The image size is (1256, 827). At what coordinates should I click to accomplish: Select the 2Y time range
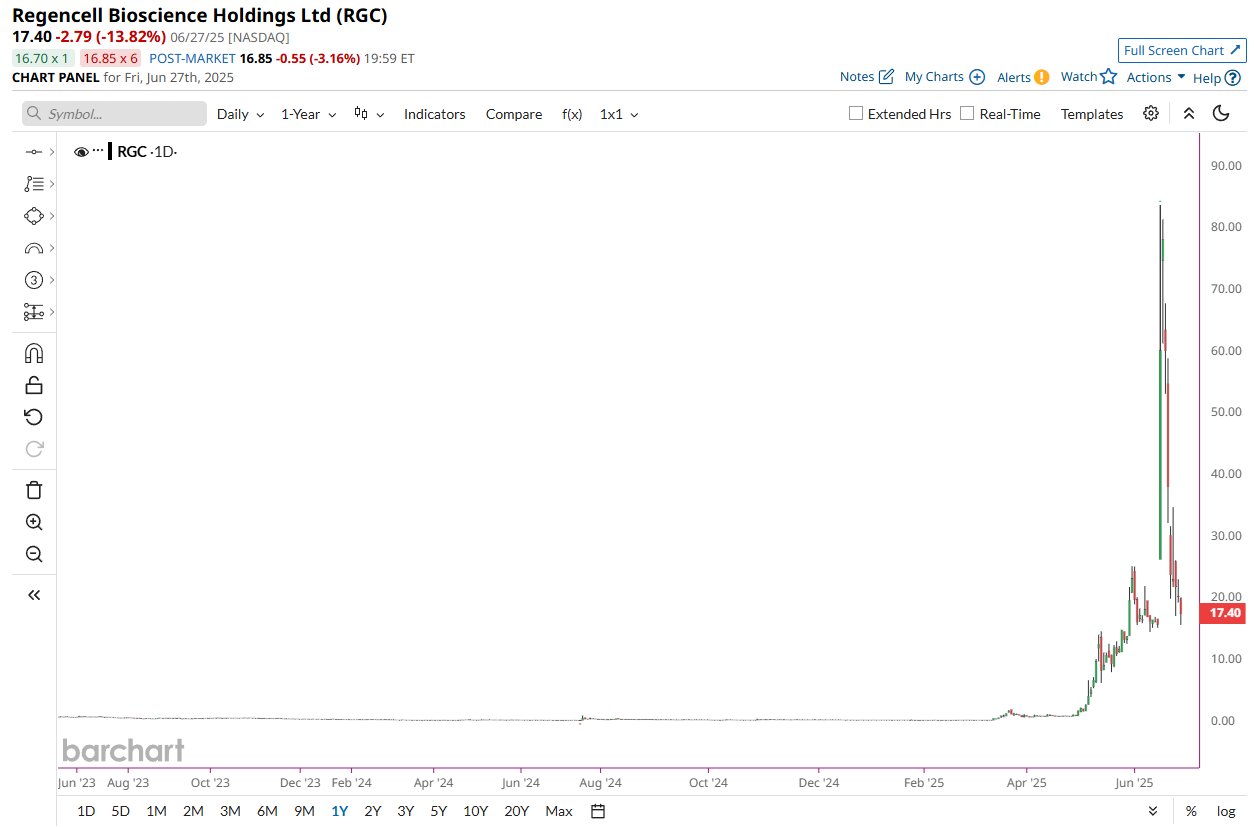tap(372, 811)
